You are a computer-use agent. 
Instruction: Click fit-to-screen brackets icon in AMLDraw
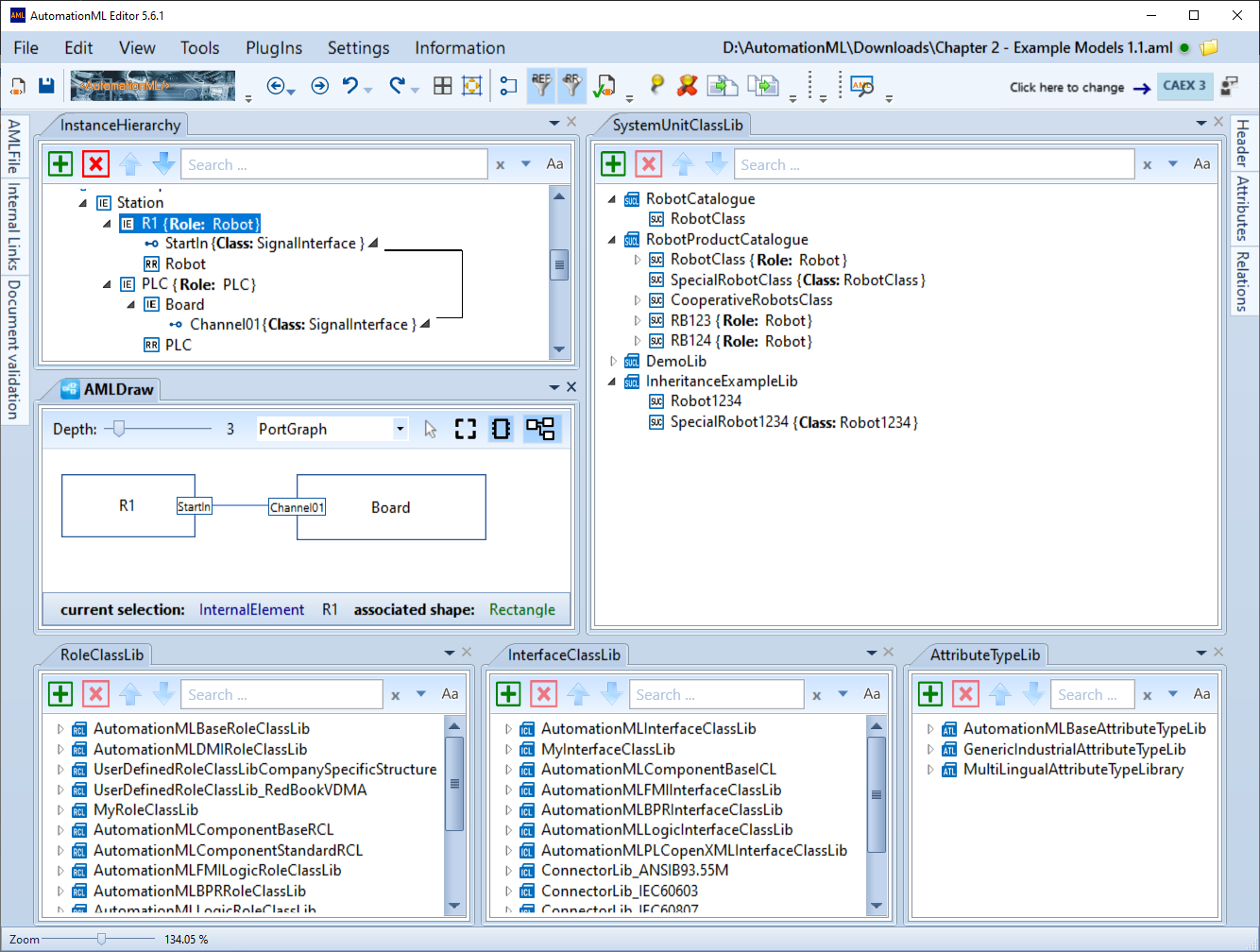point(466,429)
